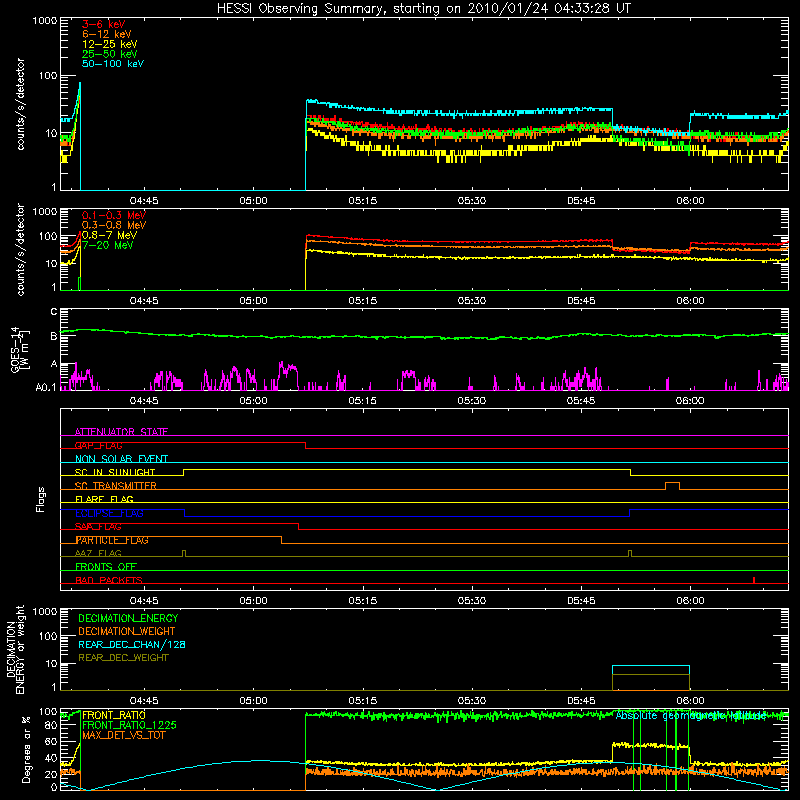800x800 pixels.
Task: Select the AAZ_FLAG label
Action: tap(98, 553)
